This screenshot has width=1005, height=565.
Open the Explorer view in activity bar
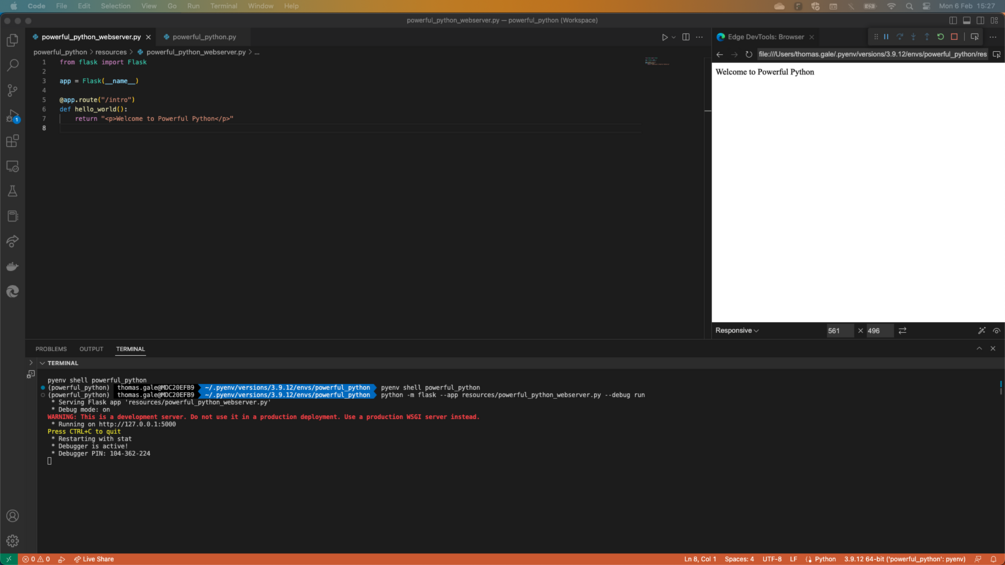pyautogui.click(x=12, y=40)
